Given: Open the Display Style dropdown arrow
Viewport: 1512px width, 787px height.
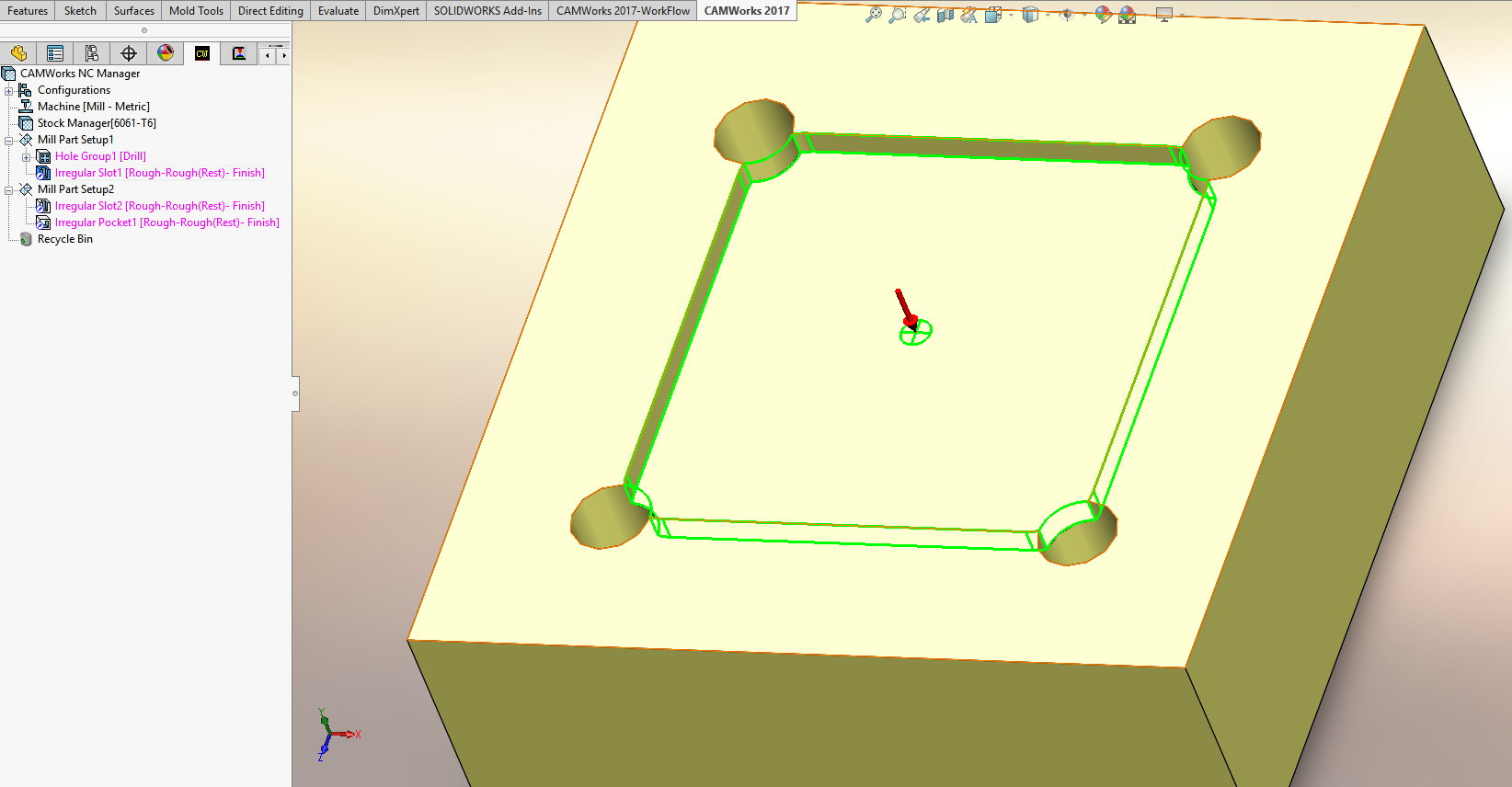Looking at the screenshot, I should pos(1048,15).
